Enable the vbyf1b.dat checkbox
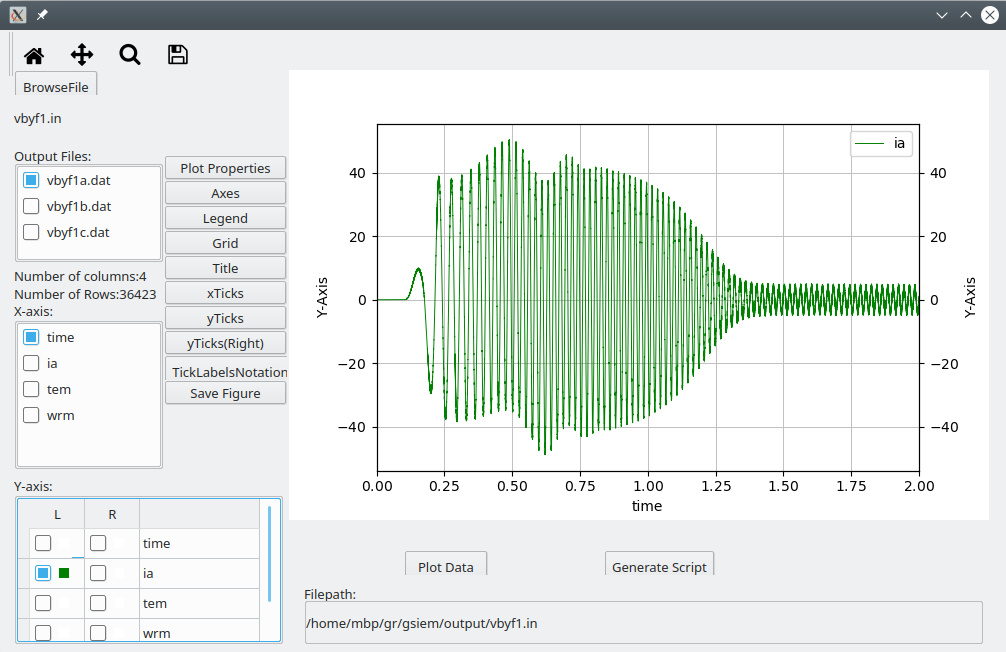Screen dimensions: 1006x652 31,207
